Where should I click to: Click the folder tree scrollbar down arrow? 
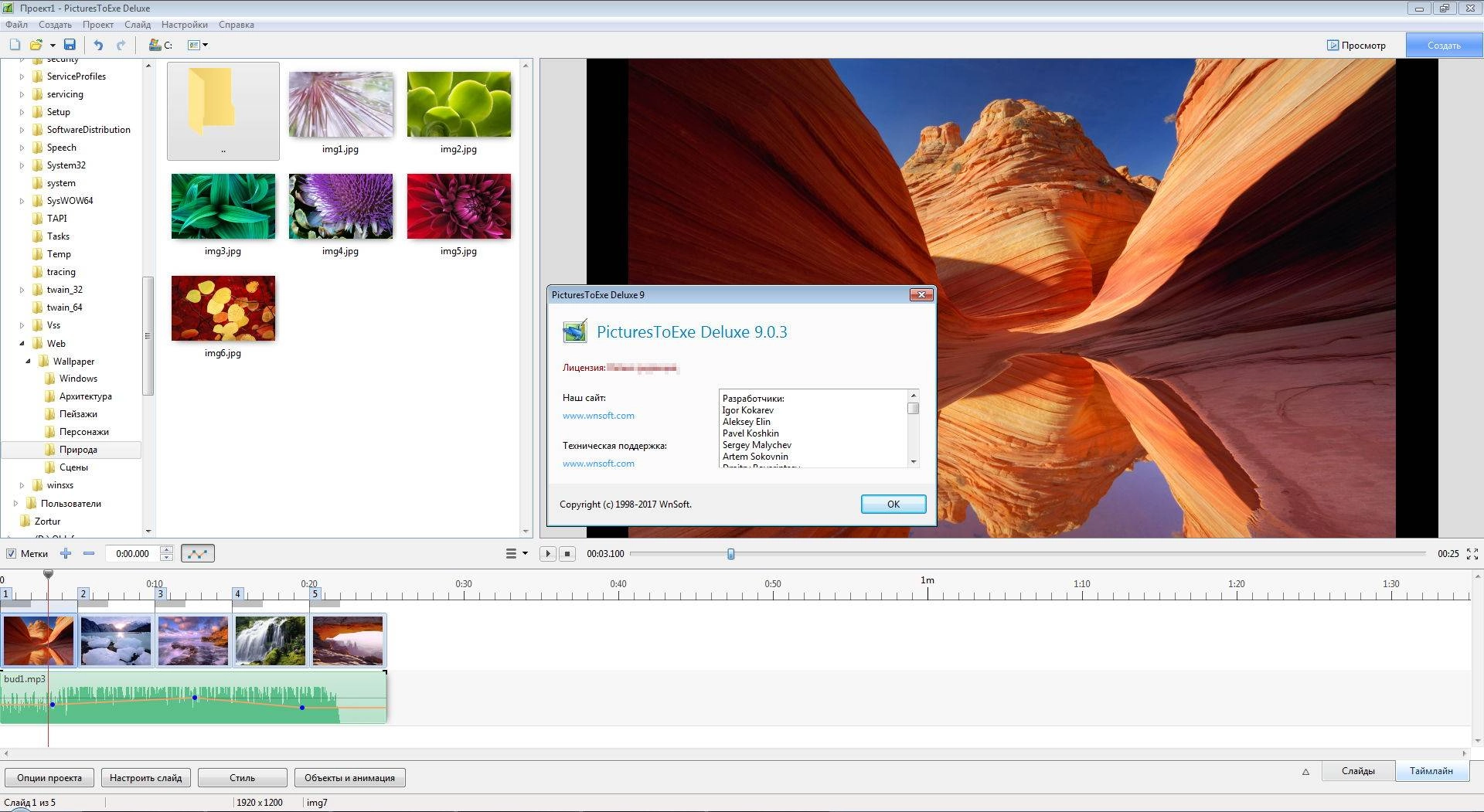[x=148, y=532]
